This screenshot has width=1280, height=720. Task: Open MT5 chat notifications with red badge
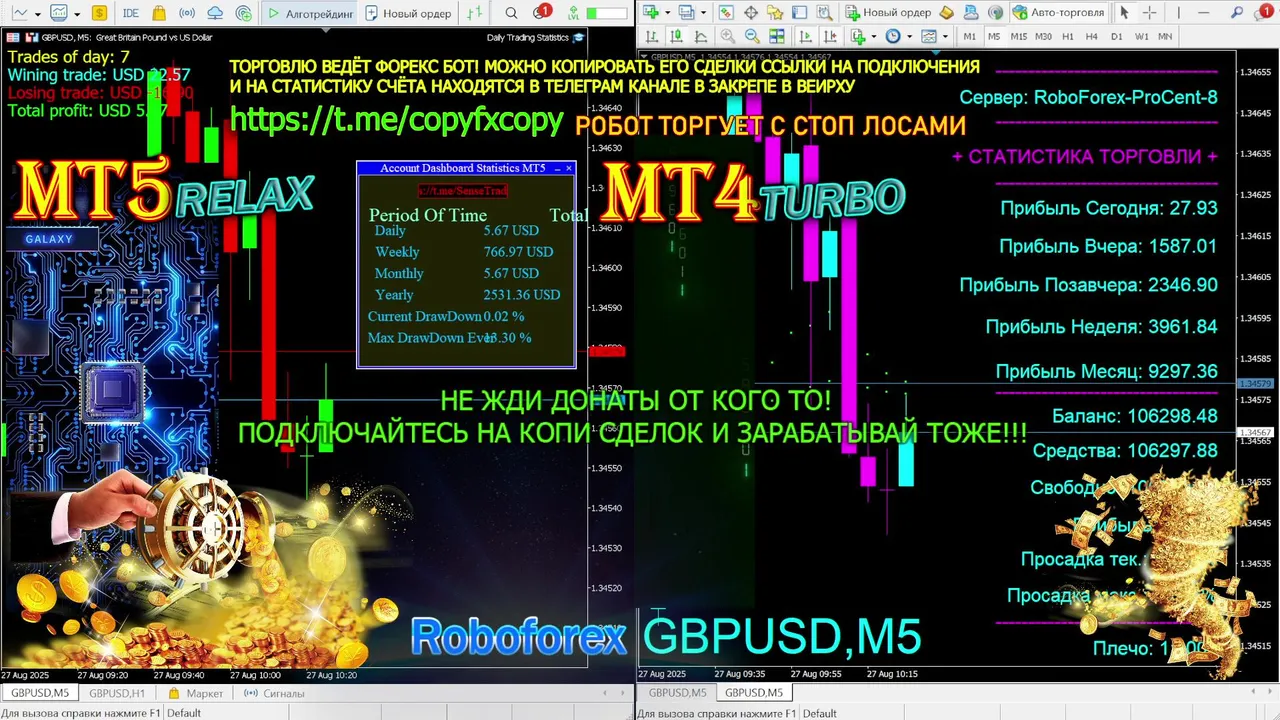coord(541,13)
